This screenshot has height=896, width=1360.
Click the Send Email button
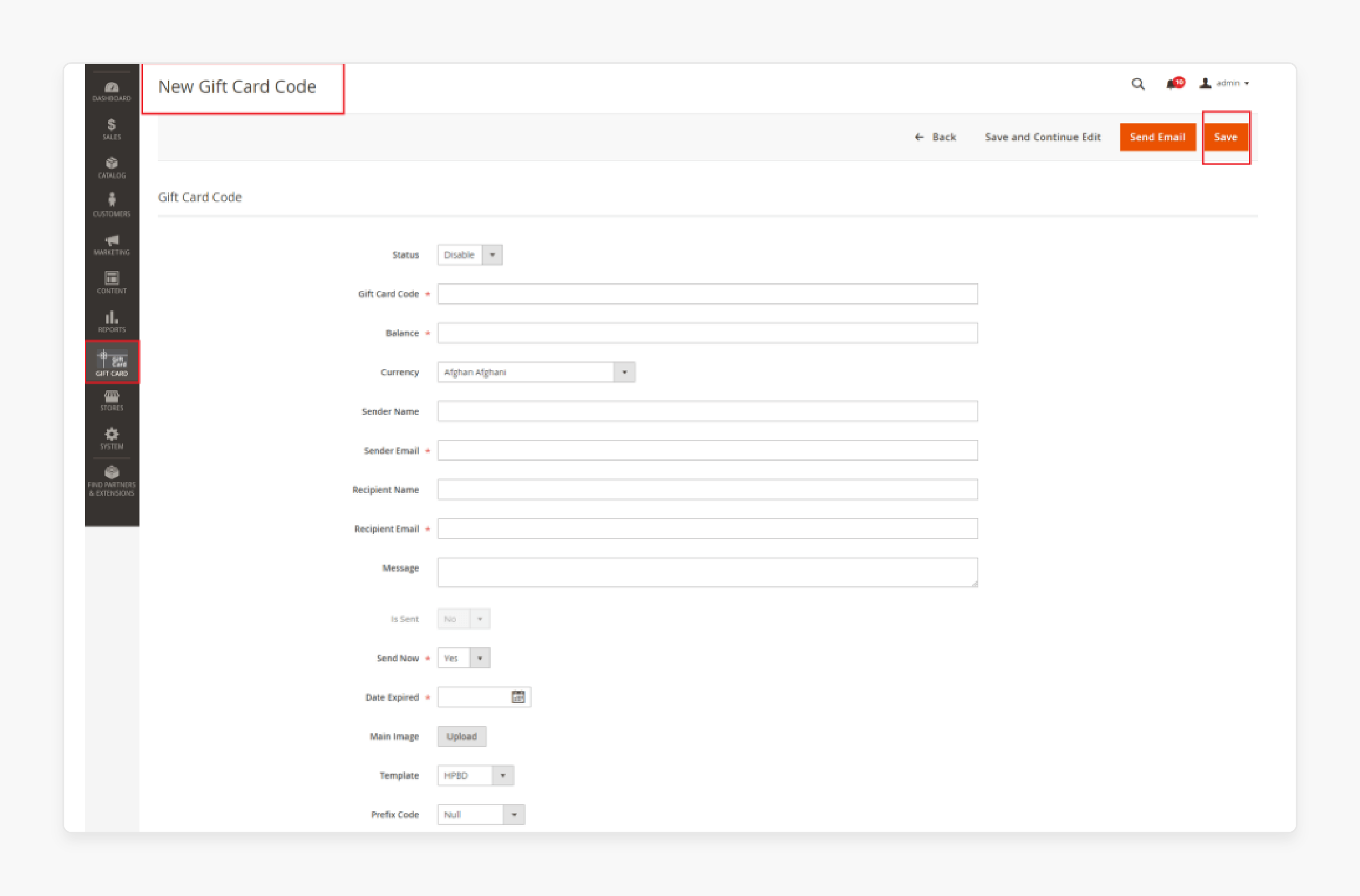[1158, 137]
